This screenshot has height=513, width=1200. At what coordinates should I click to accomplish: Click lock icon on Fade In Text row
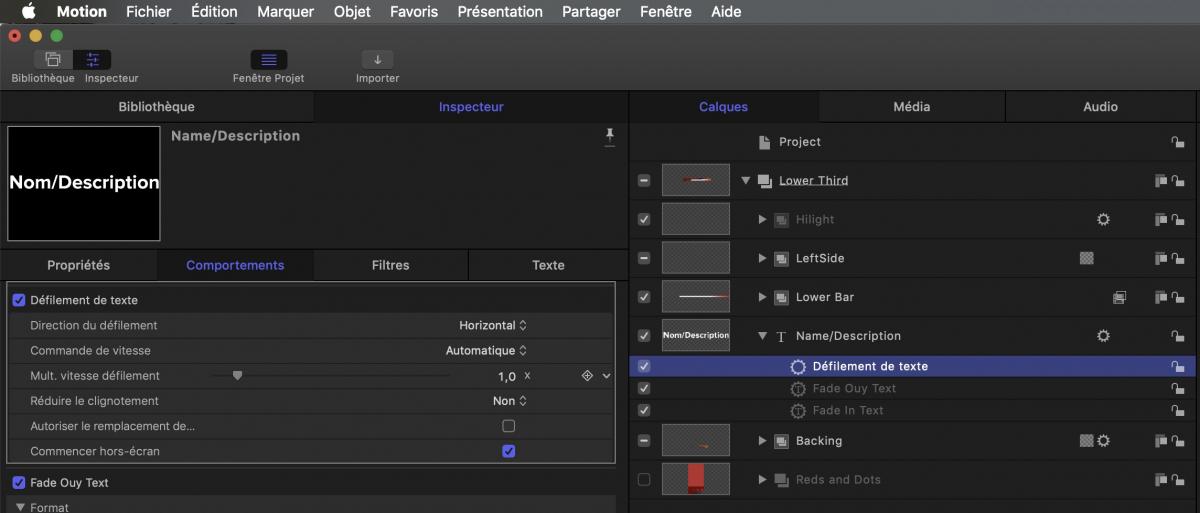(x=1178, y=410)
